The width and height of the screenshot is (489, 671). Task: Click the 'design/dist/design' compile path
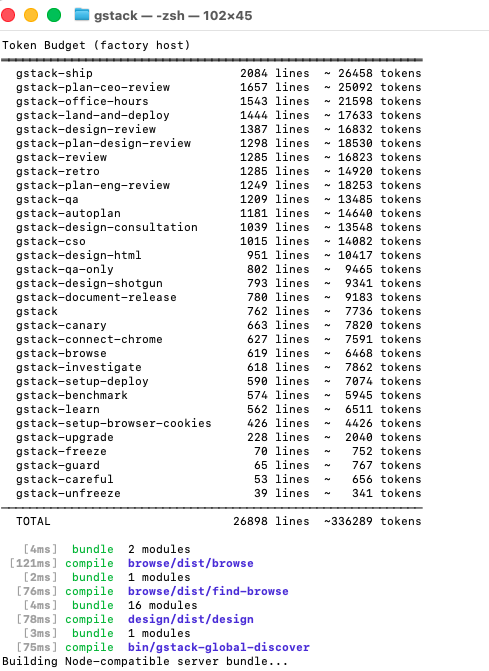point(191,620)
